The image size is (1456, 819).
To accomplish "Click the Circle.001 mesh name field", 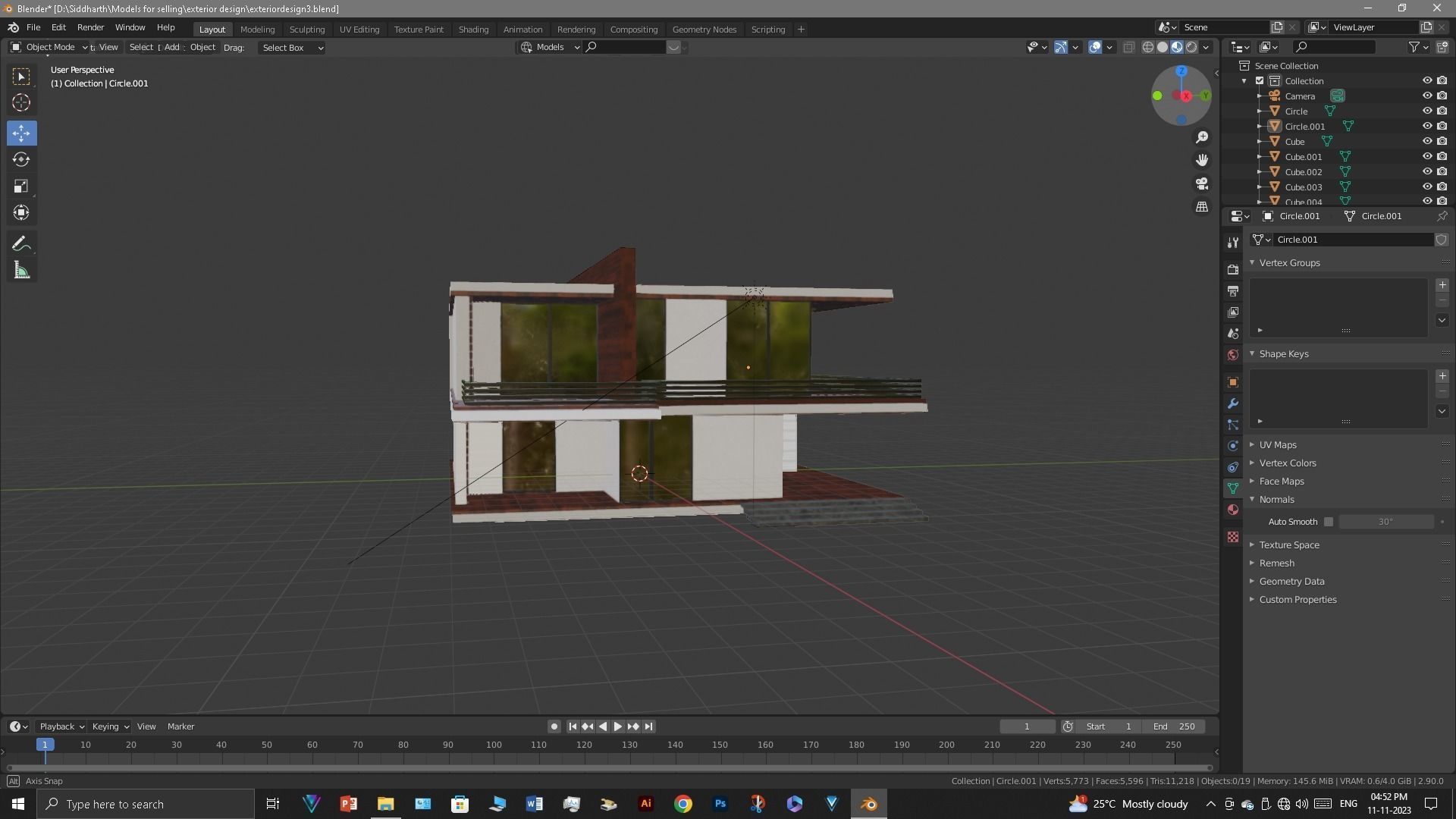I will point(1352,240).
